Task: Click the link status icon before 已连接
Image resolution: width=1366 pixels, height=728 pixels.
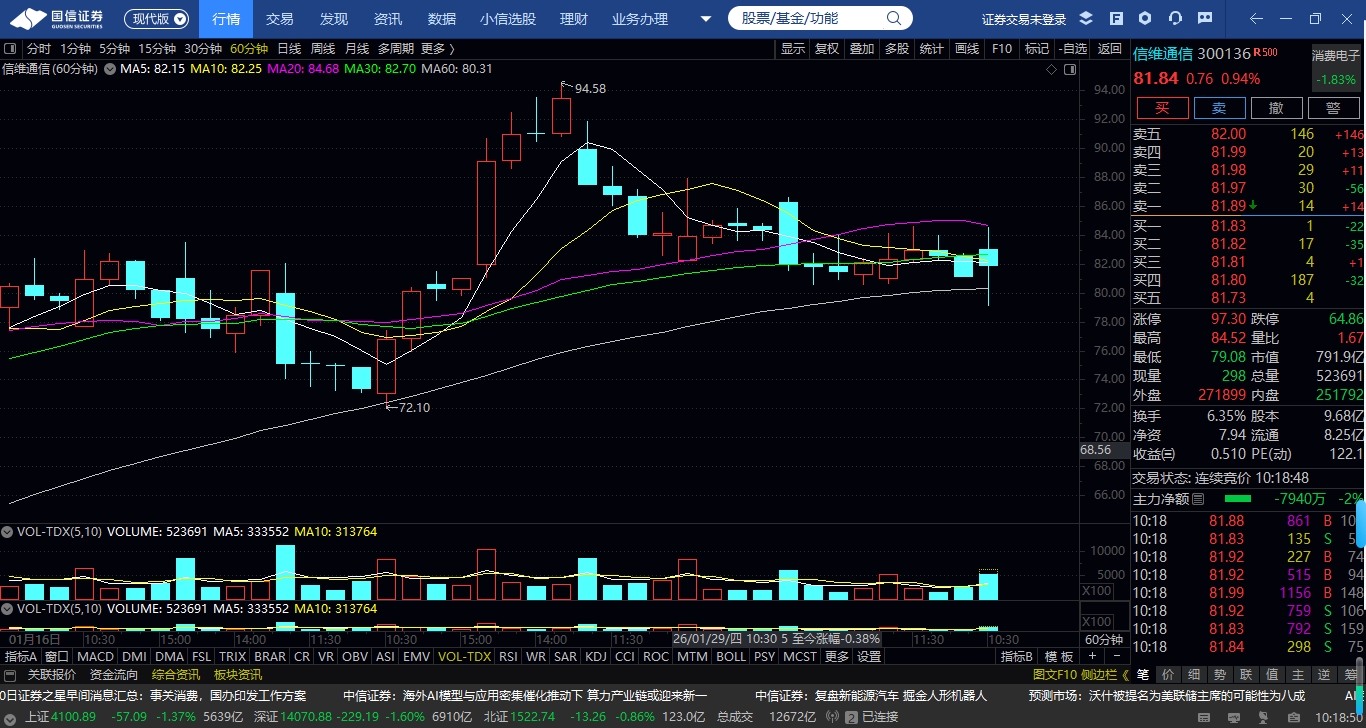Action: pyautogui.click(x=852, y=717)
